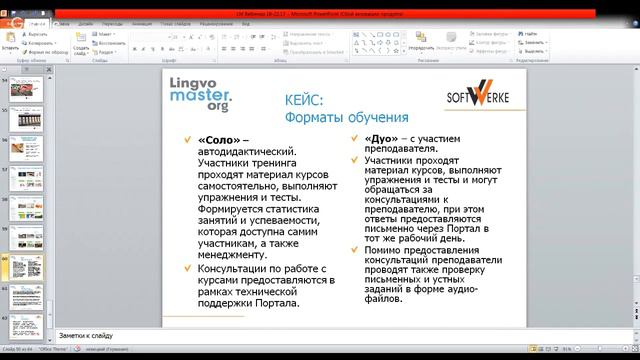Open the Показ слайдов ribbon tab
The width and height of the screenshot is (640, 360).
pyautogui.click(x=176, y=24)
